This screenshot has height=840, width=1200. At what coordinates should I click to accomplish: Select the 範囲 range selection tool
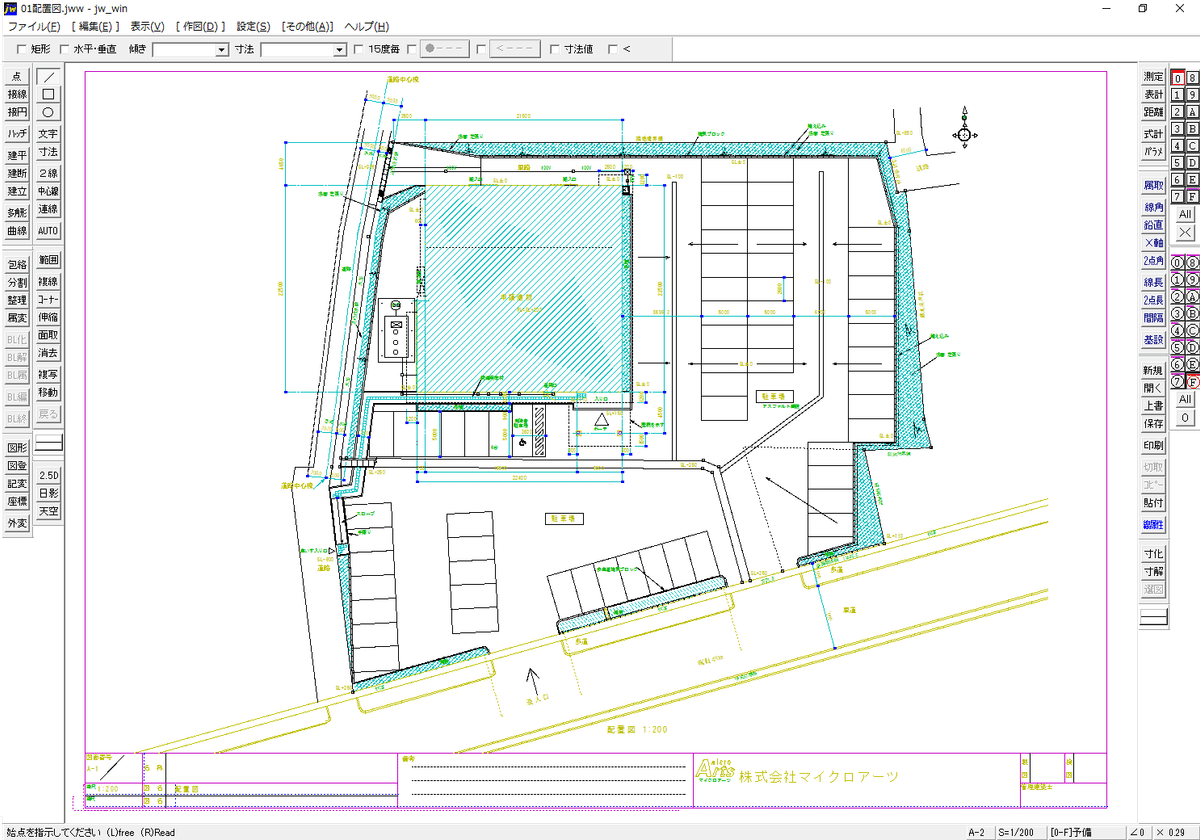click(48, 260)
